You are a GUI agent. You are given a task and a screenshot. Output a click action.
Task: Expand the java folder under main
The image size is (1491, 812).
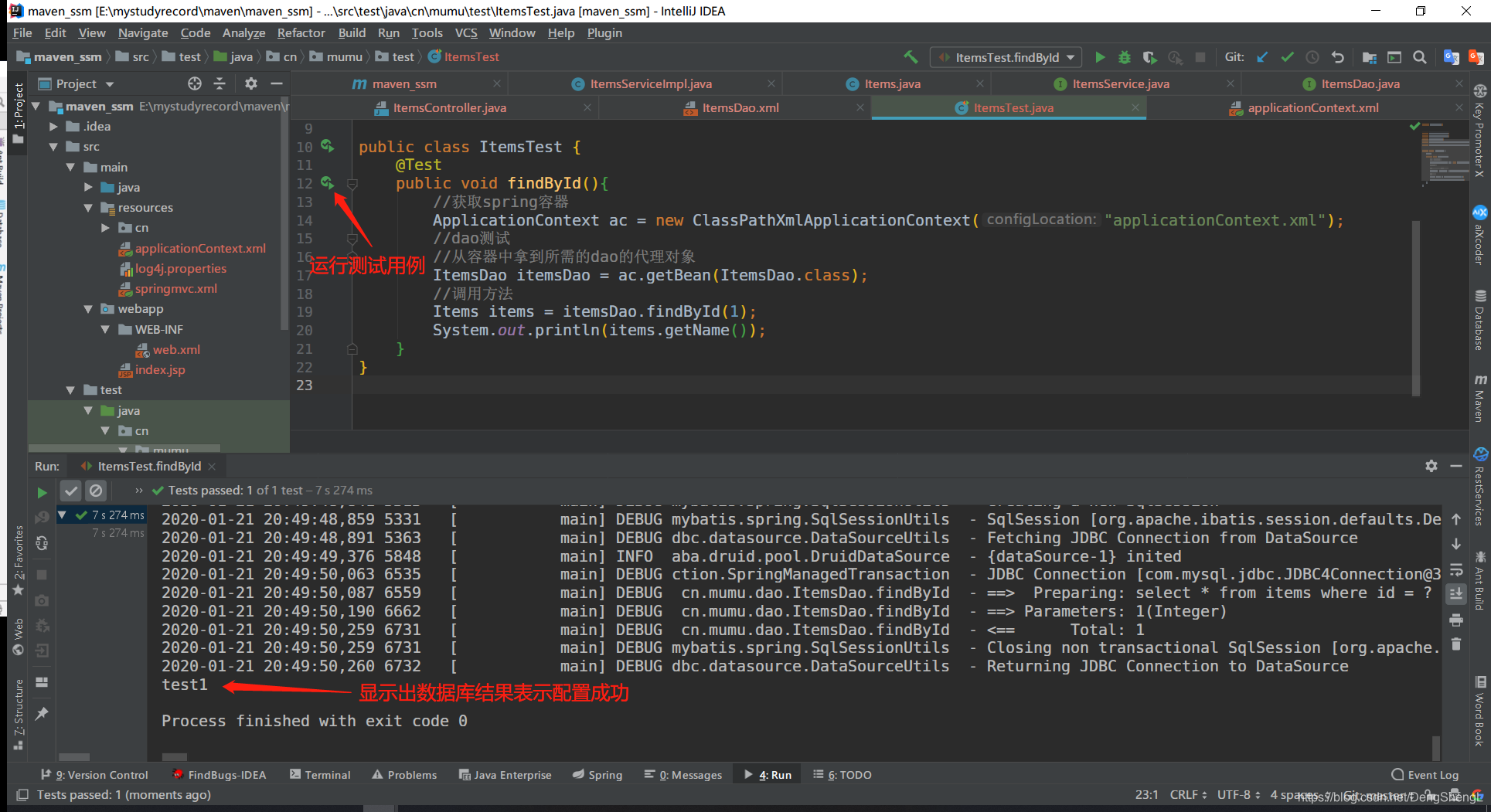(x=88, y=187)
